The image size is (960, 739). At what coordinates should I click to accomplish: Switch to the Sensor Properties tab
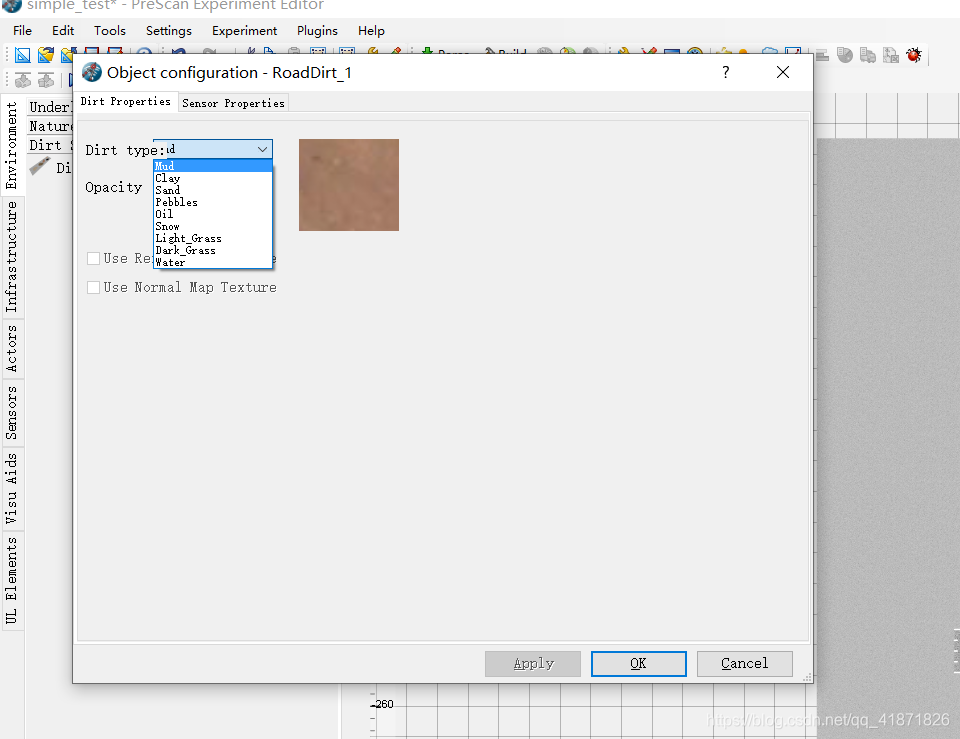[x=233, y=103]
